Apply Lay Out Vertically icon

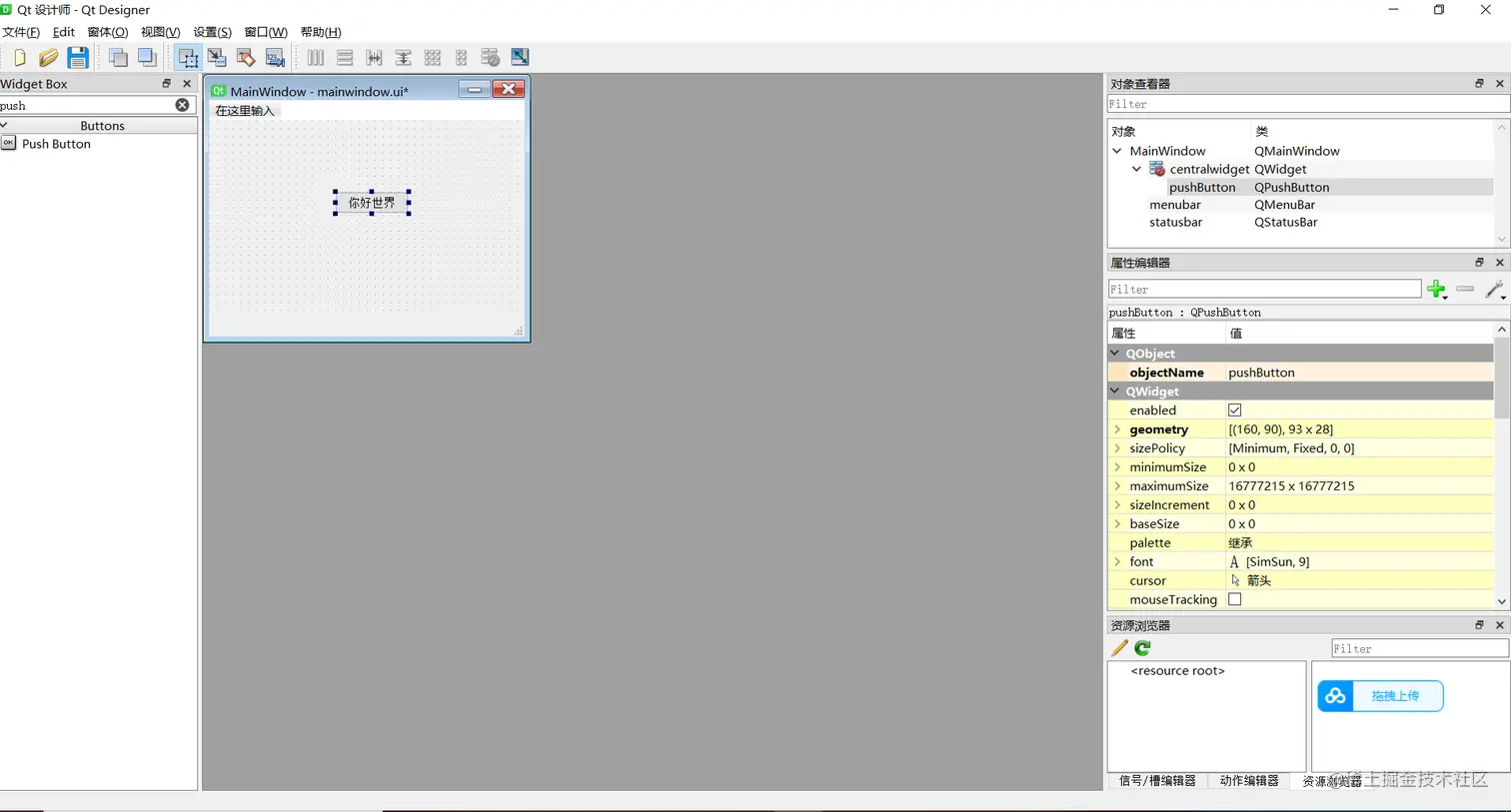click(x=345, y=58)
